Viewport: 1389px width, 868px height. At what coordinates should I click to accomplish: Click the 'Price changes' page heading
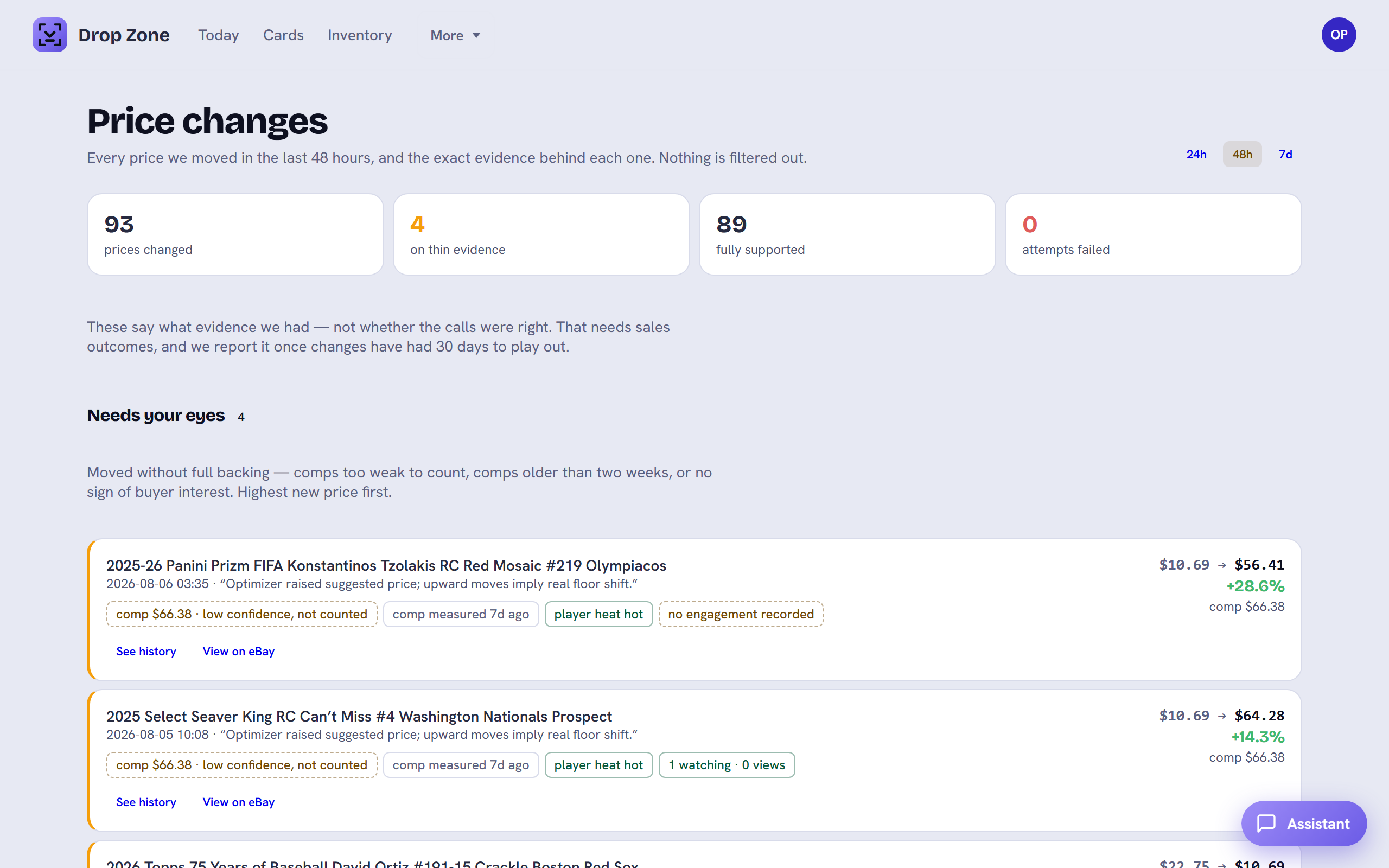[207, 121]
